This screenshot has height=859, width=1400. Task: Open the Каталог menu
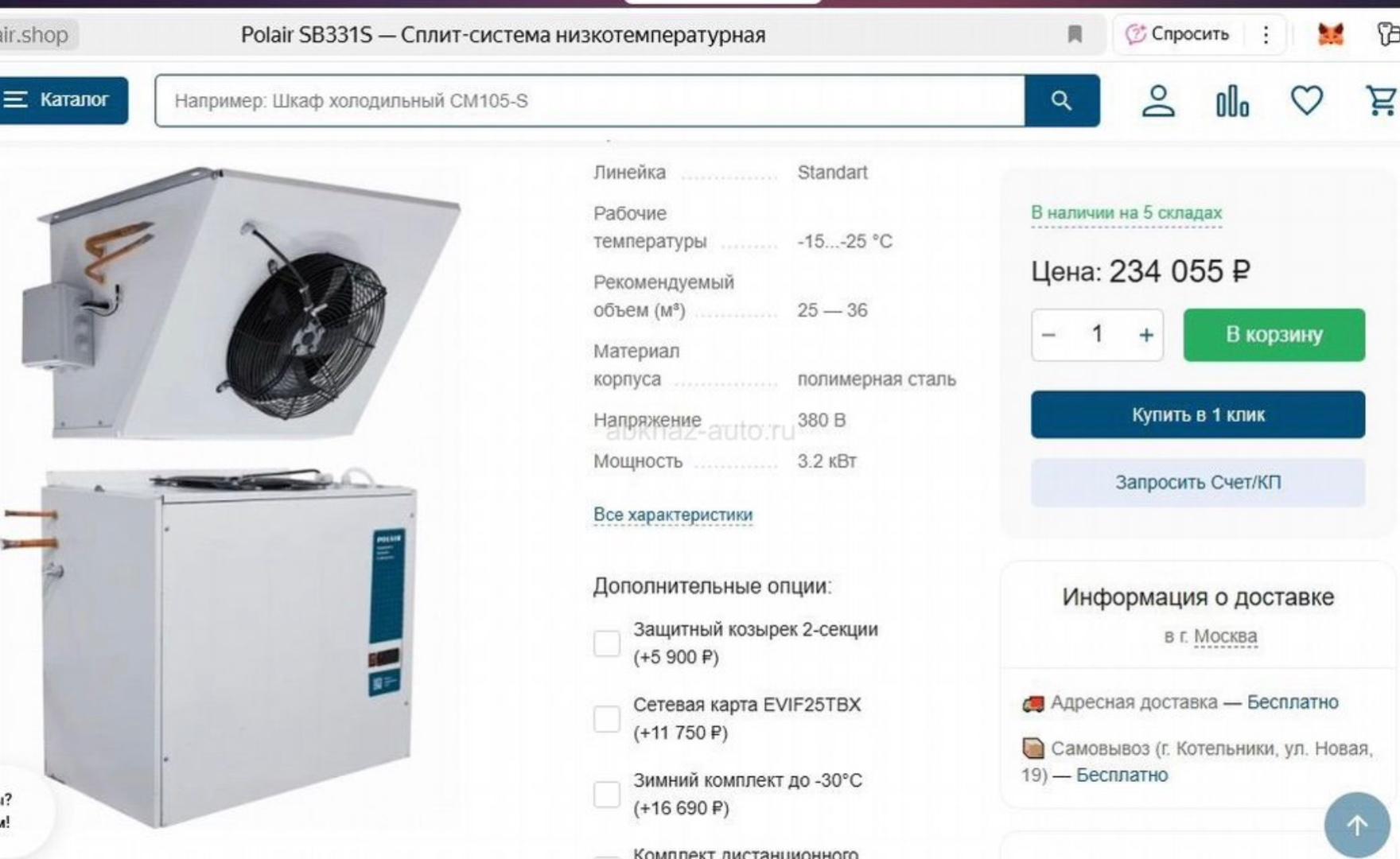tap(63, 100)
